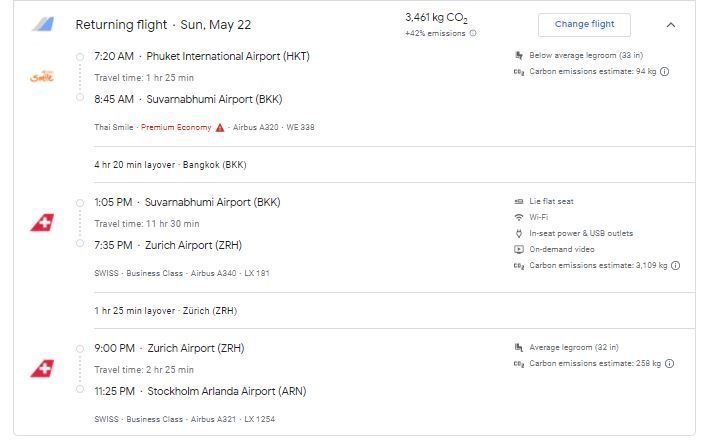This screenshot has height=441, width=704.
Task: Open the +42% emissions info icon
Action: pos(473,33)
